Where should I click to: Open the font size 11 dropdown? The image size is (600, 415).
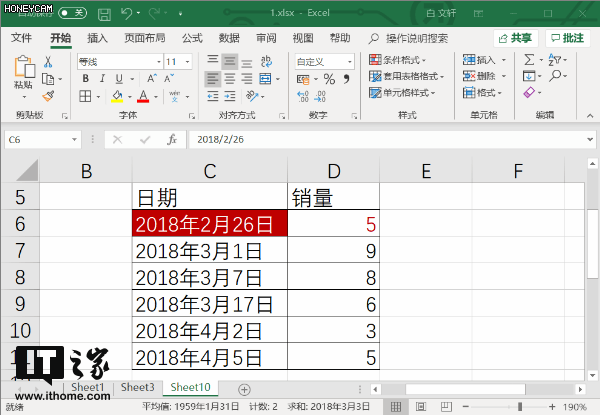pos(187,62)
